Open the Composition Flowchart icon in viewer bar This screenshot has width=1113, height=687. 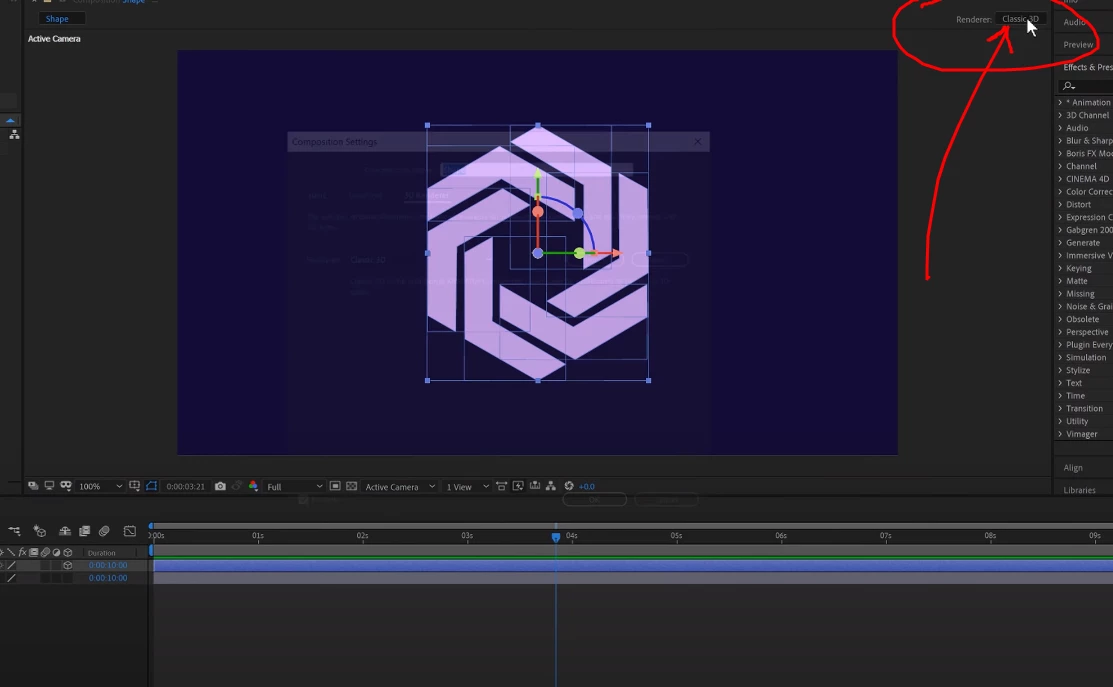click(551, 486)
